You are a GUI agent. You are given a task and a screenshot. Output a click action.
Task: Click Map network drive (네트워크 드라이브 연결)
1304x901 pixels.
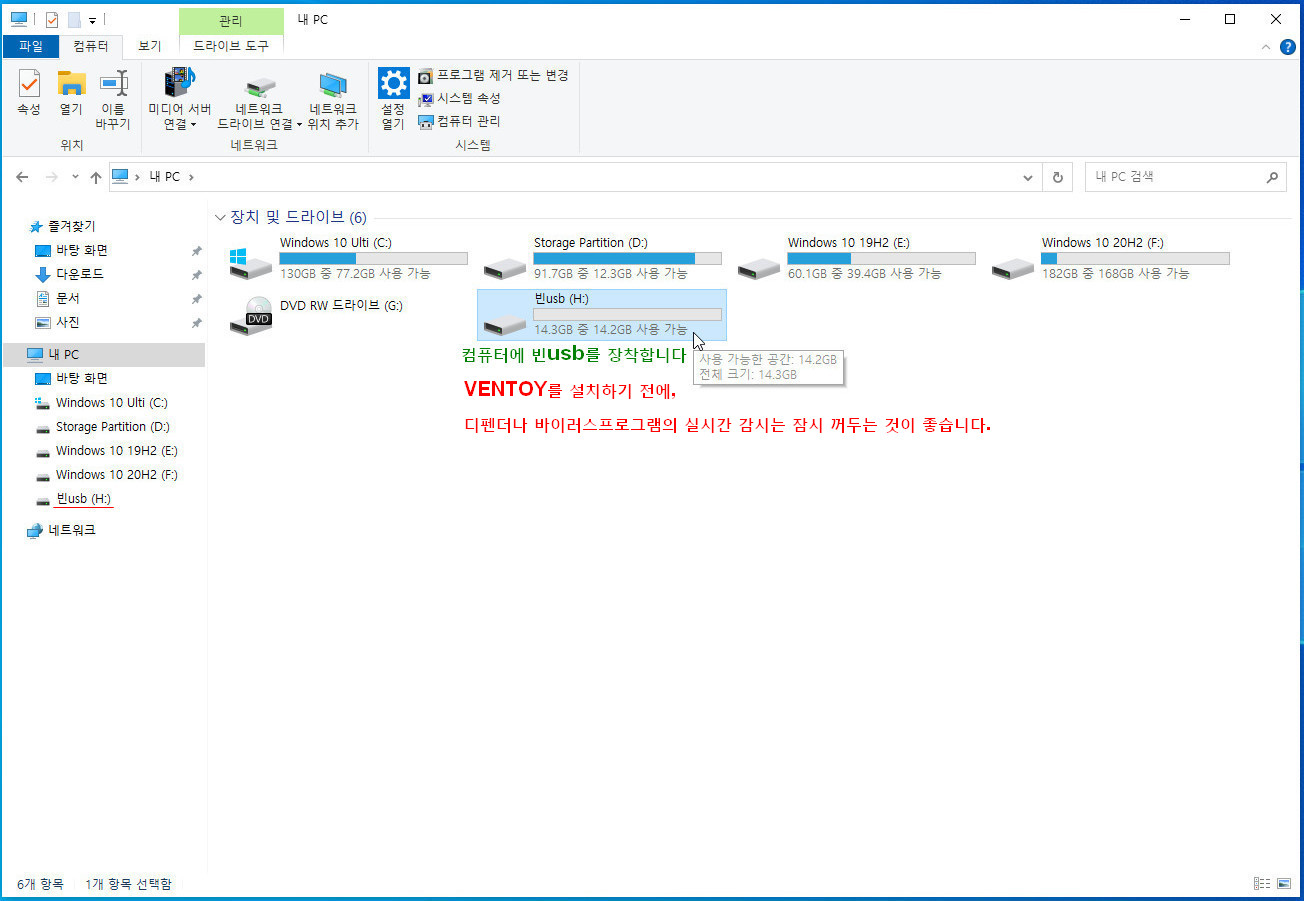(x=259, y=100)
